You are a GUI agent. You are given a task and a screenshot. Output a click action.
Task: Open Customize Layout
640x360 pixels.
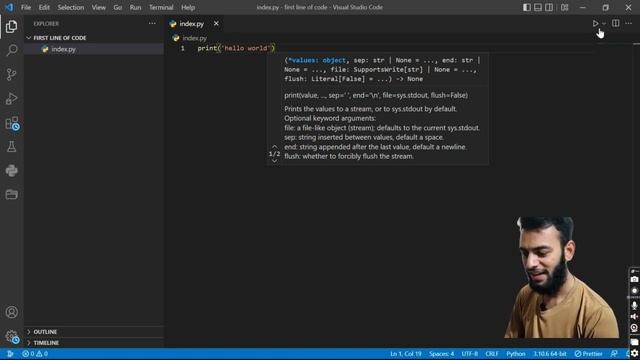(x=564, y=7)
